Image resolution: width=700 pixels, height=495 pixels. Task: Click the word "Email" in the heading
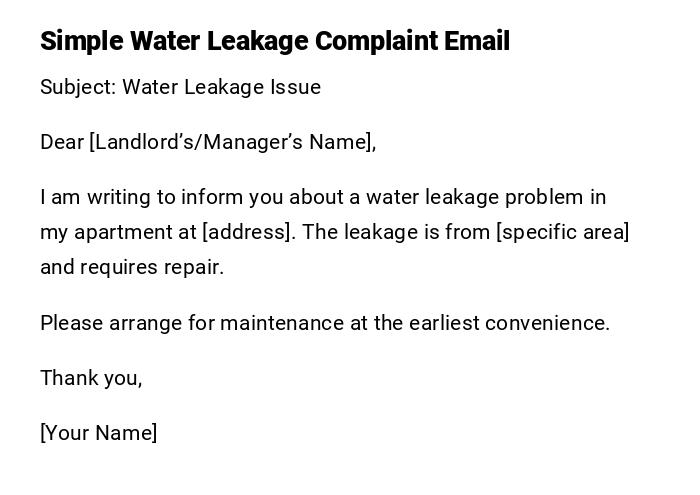click(478, 41)
